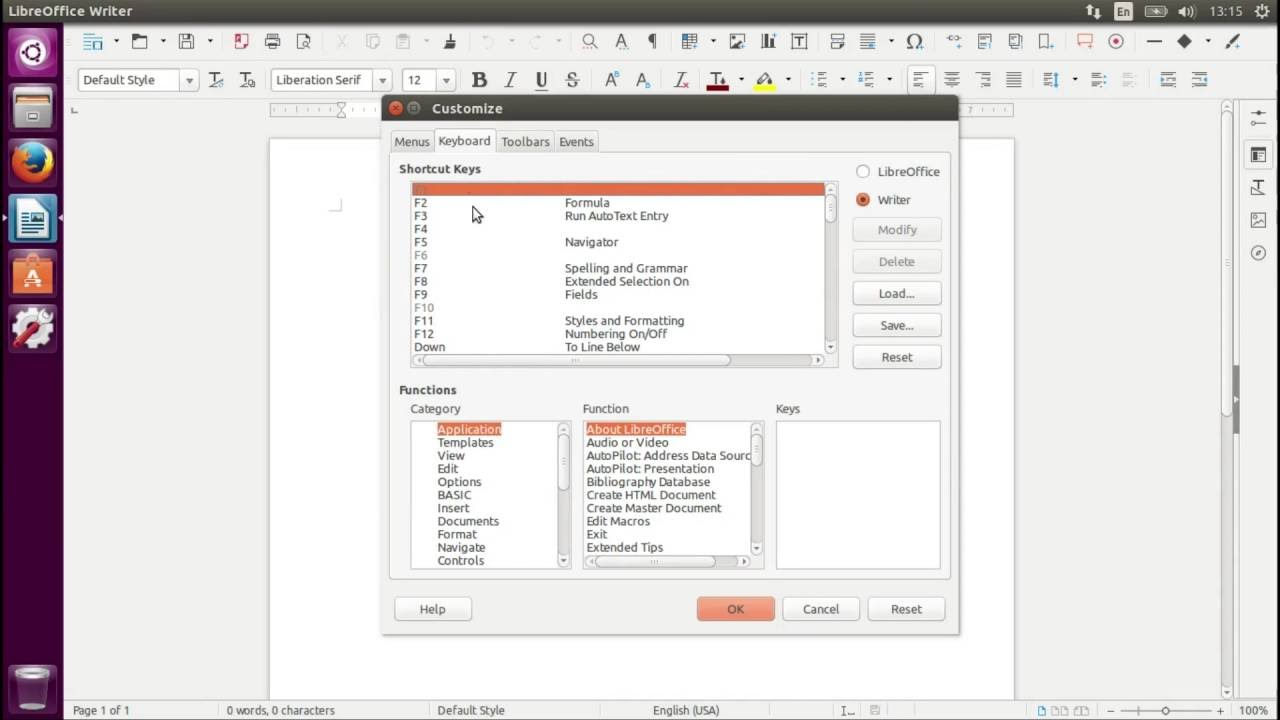Click the Insert Text Box icon
The width and height of the screenshot is (1280, 720).
click(799, 42)
